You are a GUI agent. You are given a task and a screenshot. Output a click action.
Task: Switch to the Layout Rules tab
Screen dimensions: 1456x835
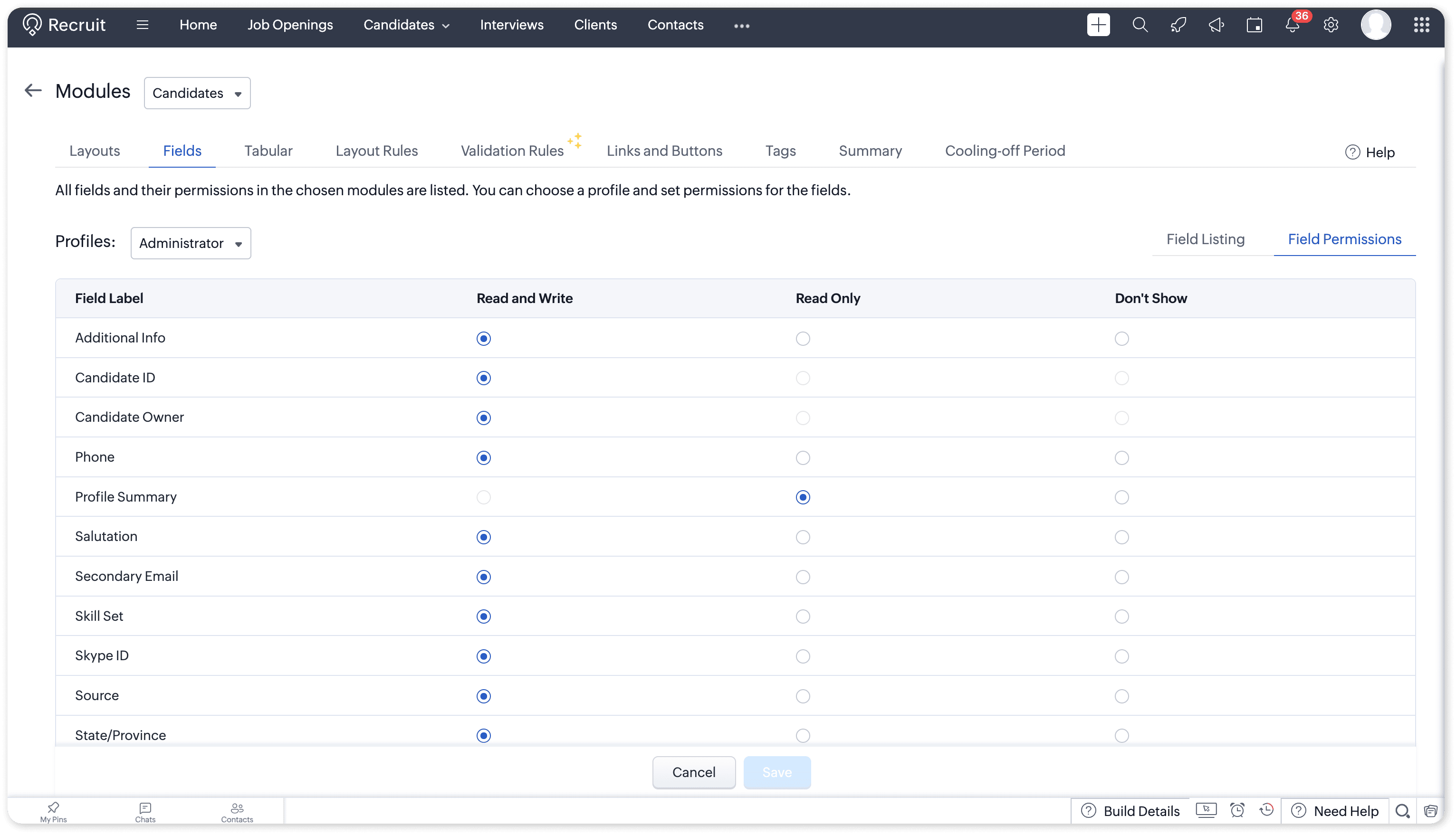376,151
